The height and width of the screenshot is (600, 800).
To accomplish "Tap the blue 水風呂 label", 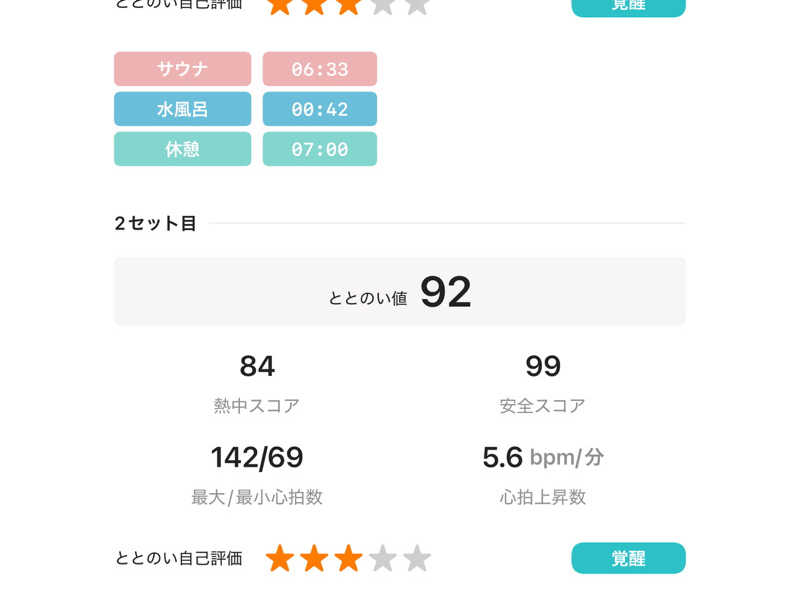I will coord(182,109).
